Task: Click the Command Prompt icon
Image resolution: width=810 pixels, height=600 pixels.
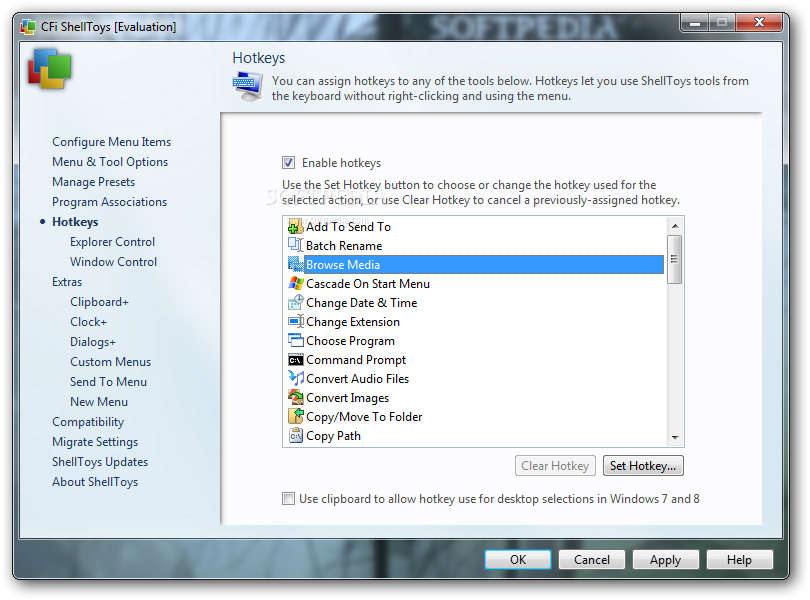Action: (295, 360)
